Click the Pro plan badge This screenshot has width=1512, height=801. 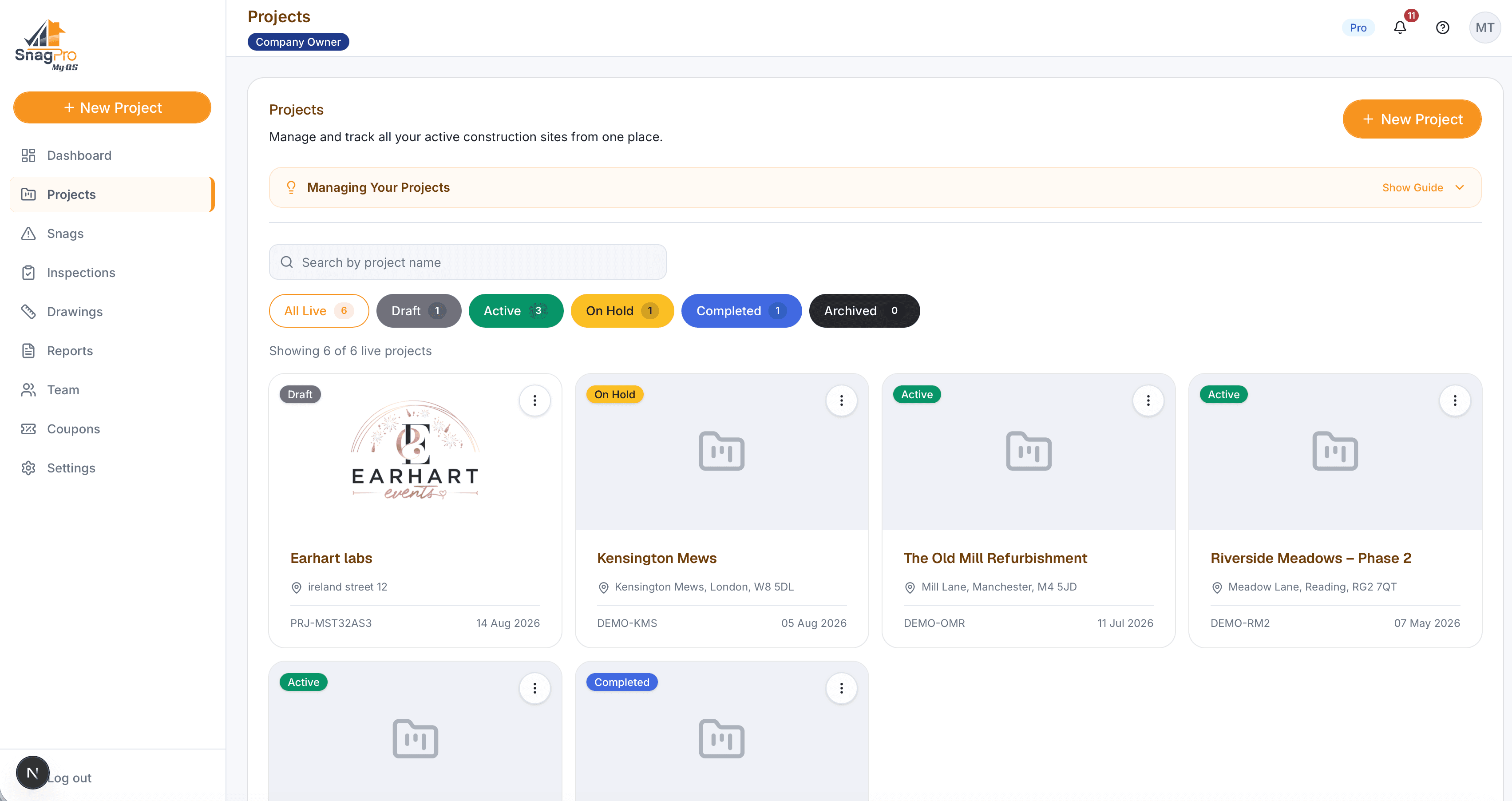1358,28
